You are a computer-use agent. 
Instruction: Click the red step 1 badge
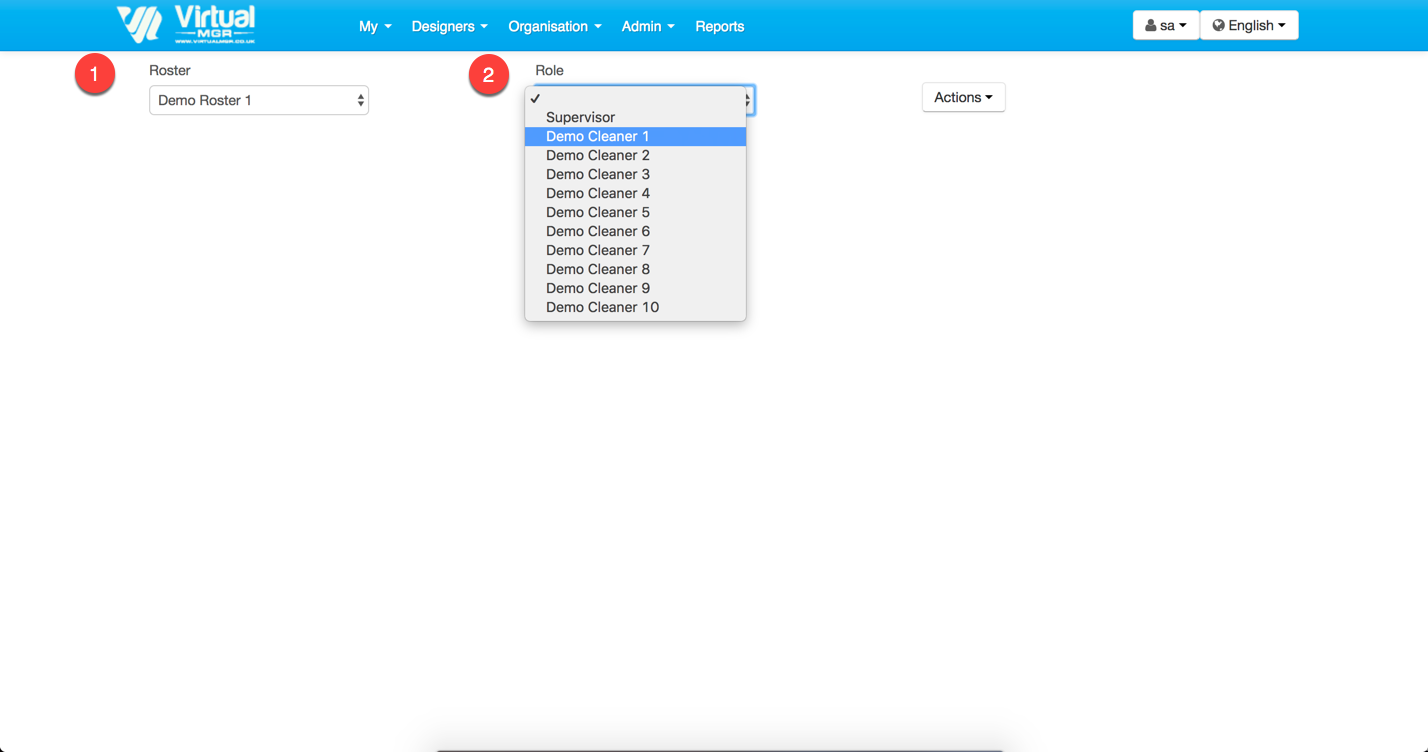coord(95,75)
